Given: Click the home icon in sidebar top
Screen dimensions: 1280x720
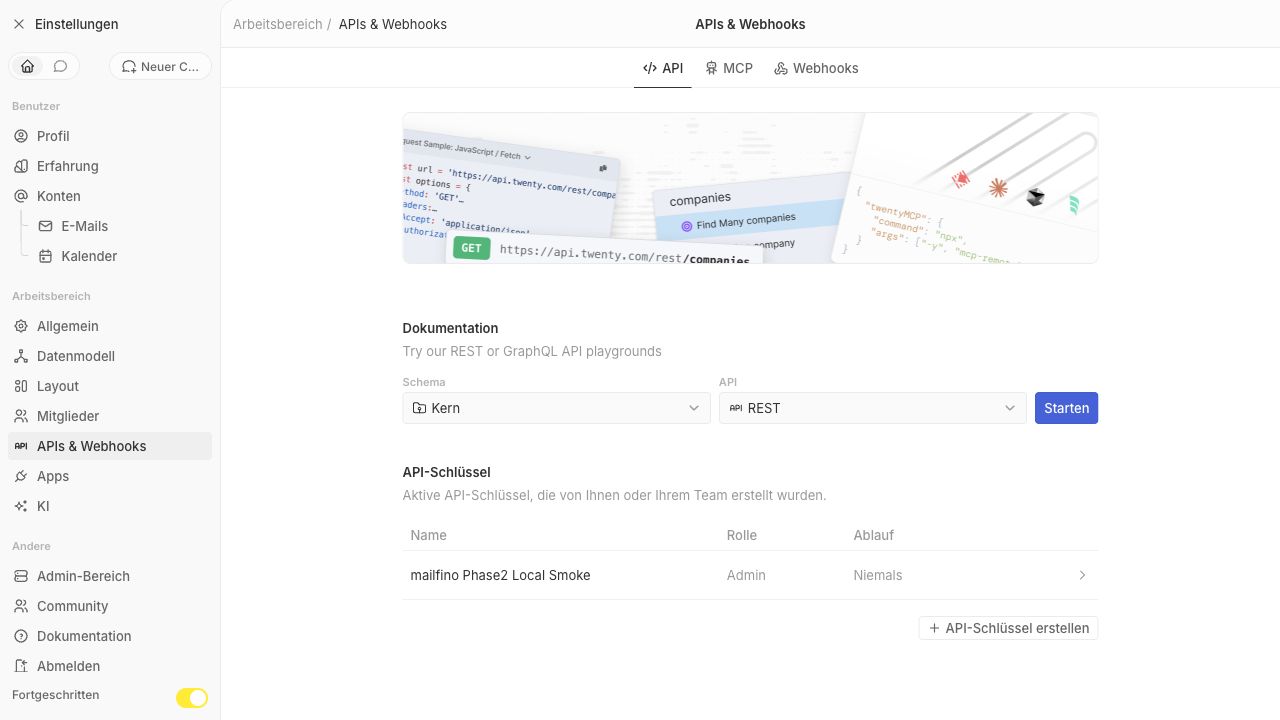Looking at the screenshot, I should pyautogui.click(x=28, y=66).
